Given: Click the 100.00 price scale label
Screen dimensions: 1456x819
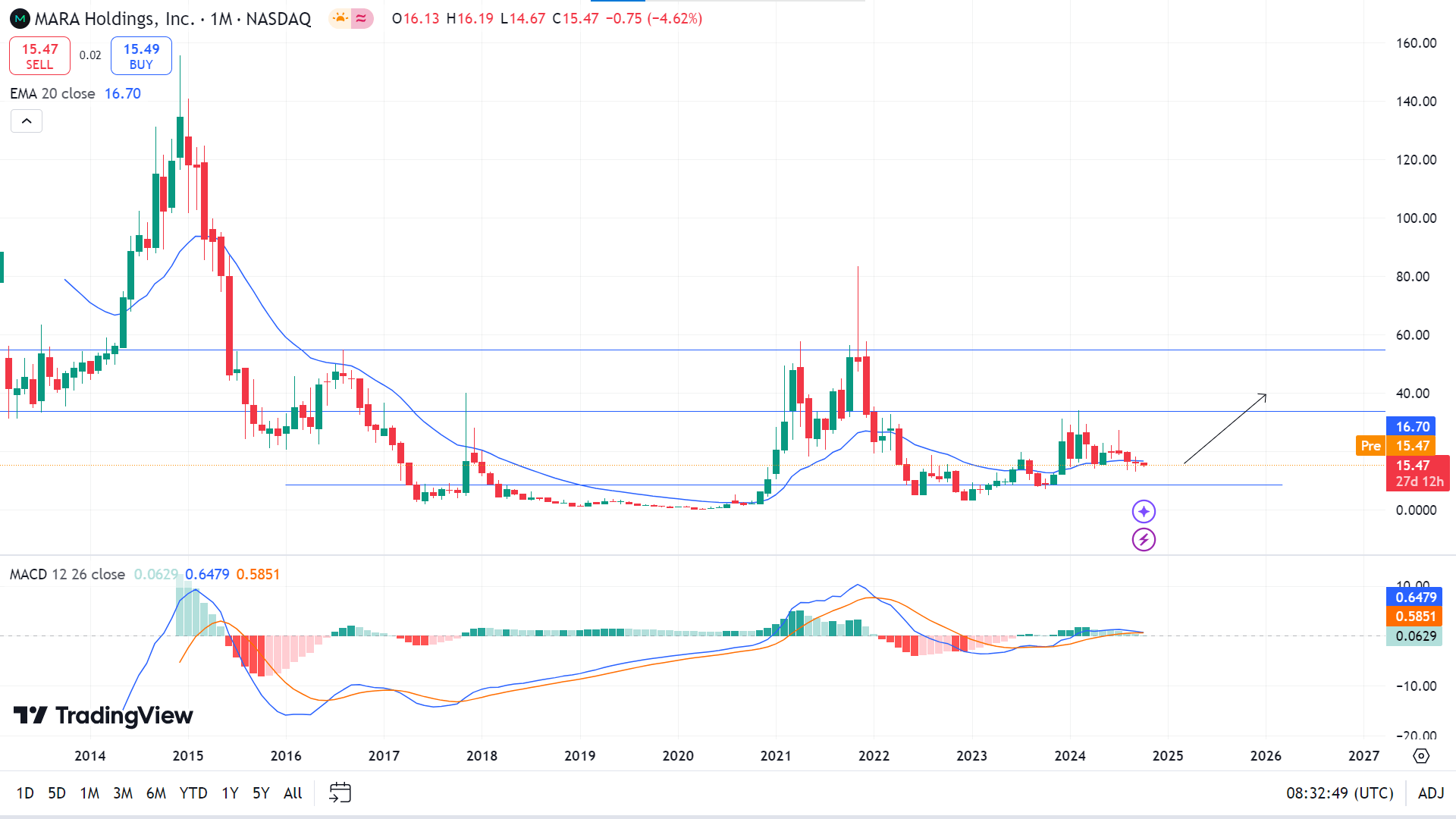Looking at the screenshot, I should (x=1416, y=218).
